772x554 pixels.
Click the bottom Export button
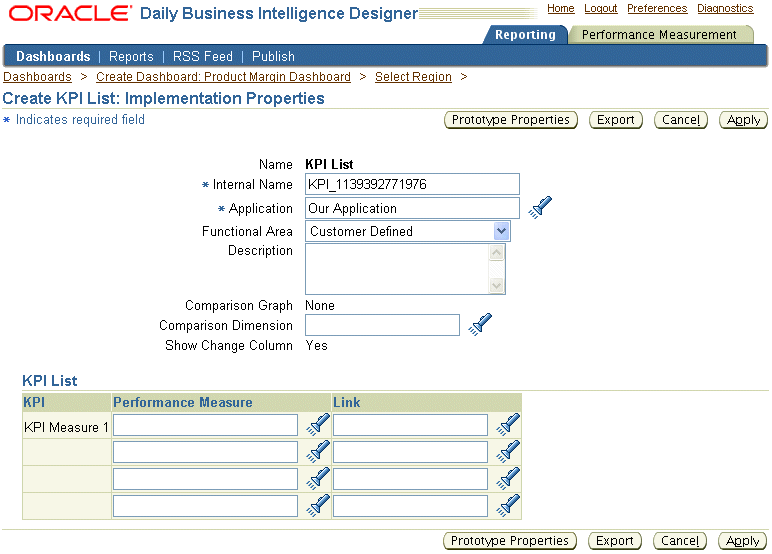point(614,541)
